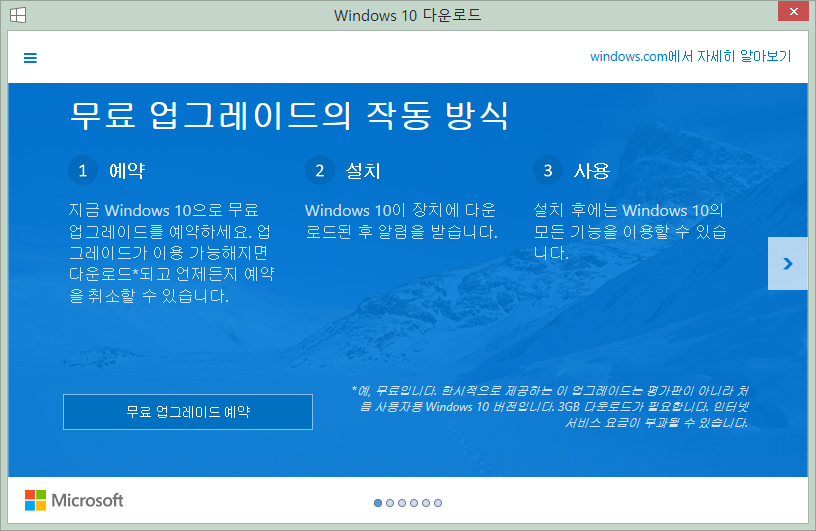Image resolution: width=816 pixels, height=531 pixels.
Task: Click the Microsoft logo in the footer
Action: click(x=74, y=500)
